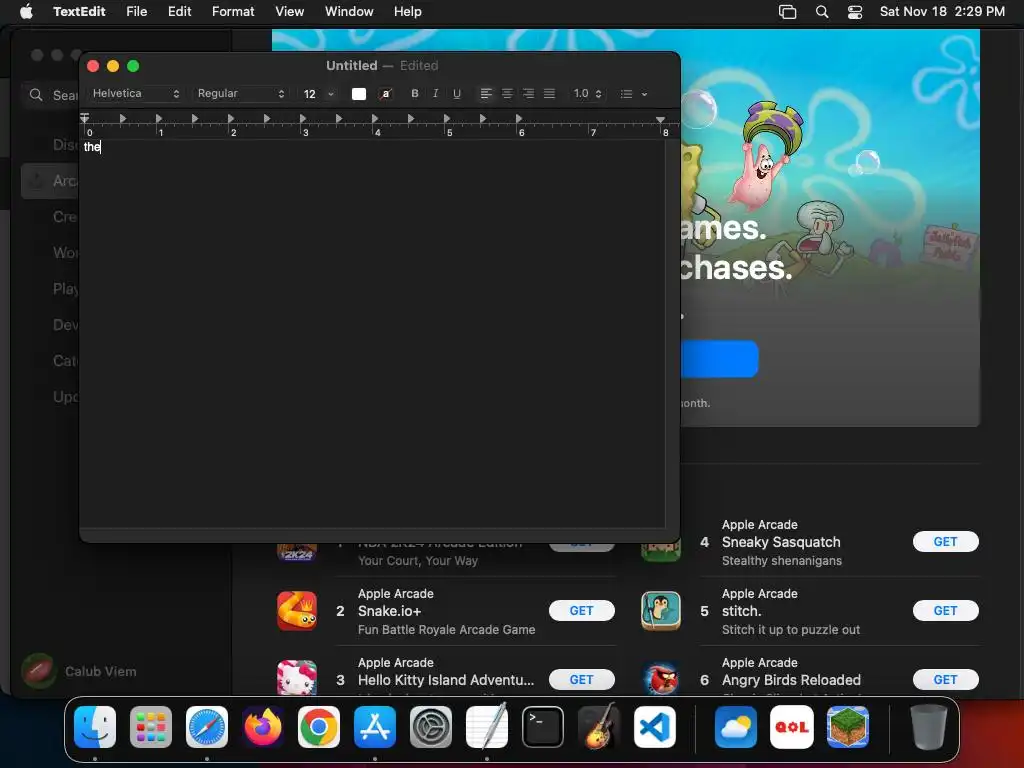Open Spotlight search in menu bar

[822, 12]
